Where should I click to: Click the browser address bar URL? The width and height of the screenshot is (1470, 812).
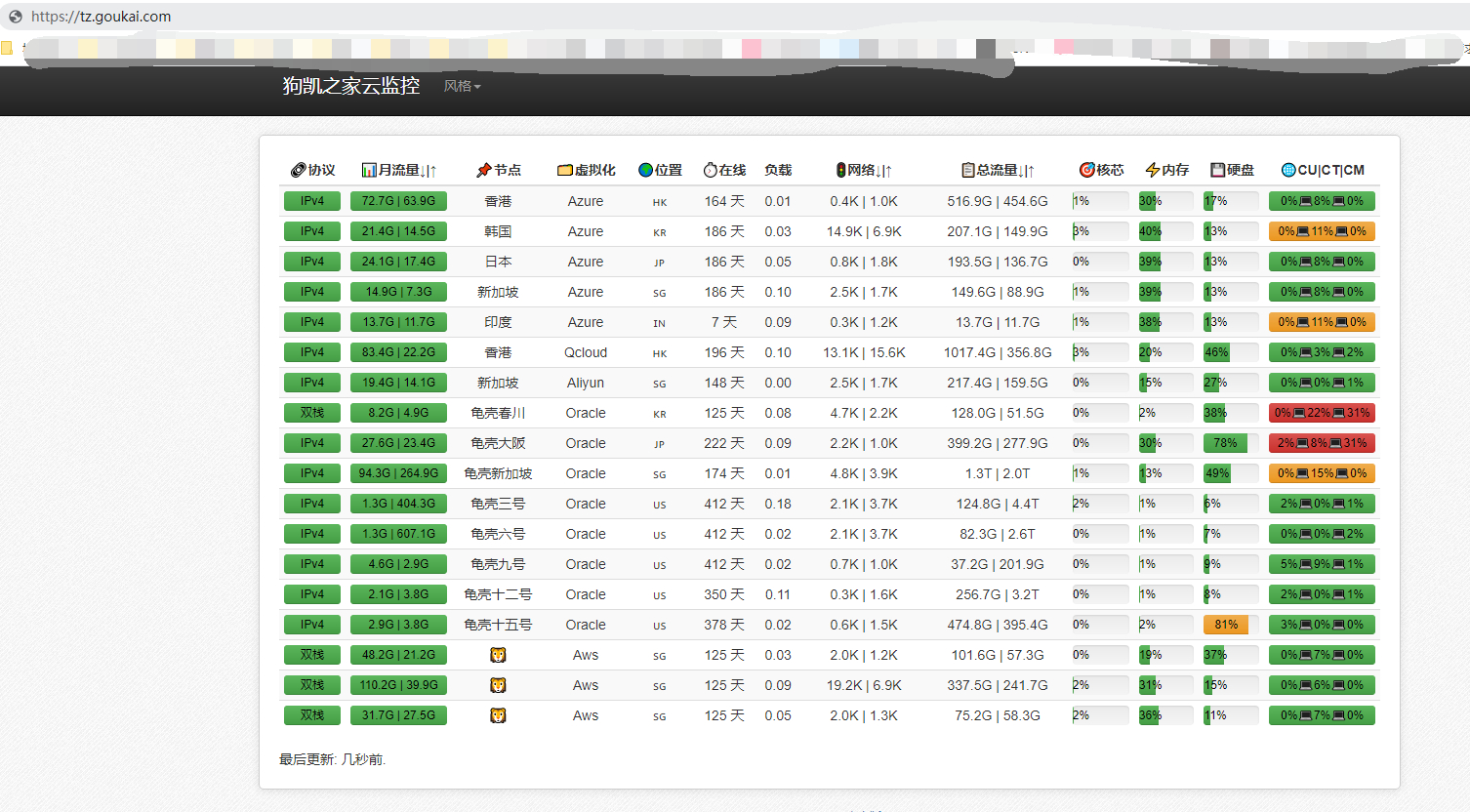click(x=102, y=17)
